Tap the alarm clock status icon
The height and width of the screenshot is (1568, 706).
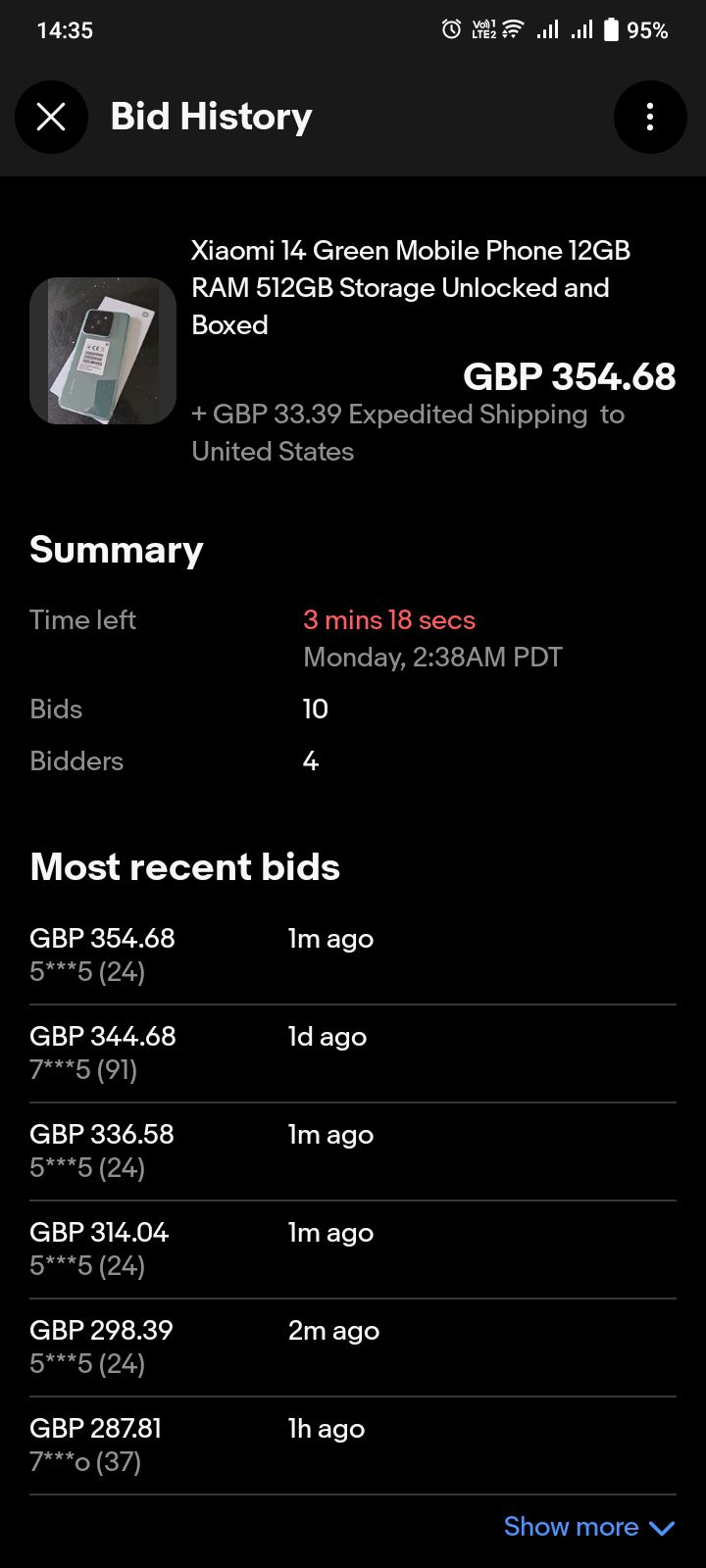[x=451, y=29]
